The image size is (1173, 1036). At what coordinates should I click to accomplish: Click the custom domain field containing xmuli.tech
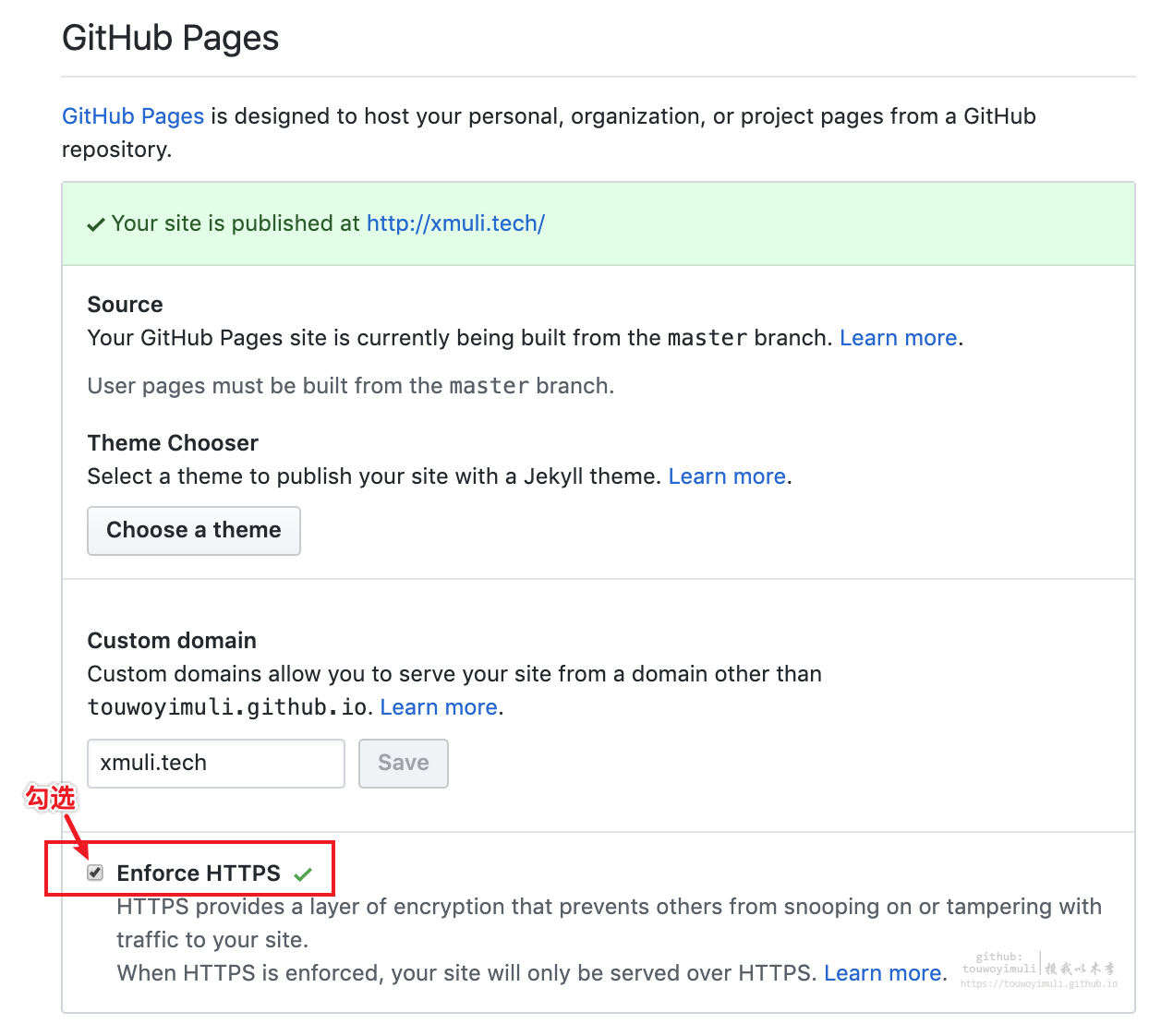(216, 764)
